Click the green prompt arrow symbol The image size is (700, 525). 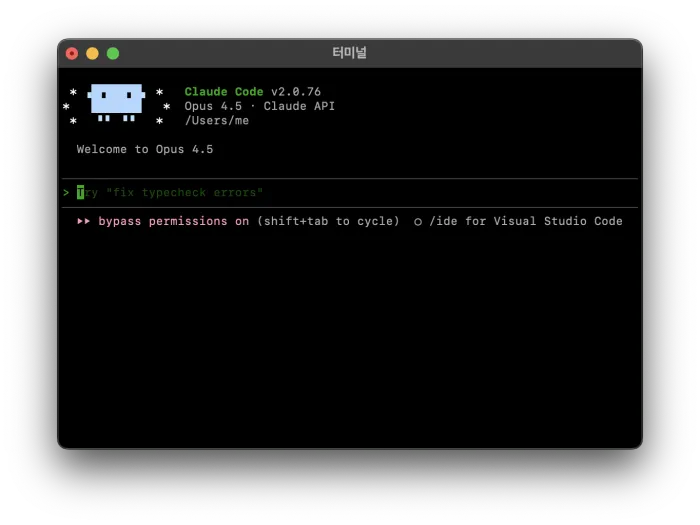66,192
